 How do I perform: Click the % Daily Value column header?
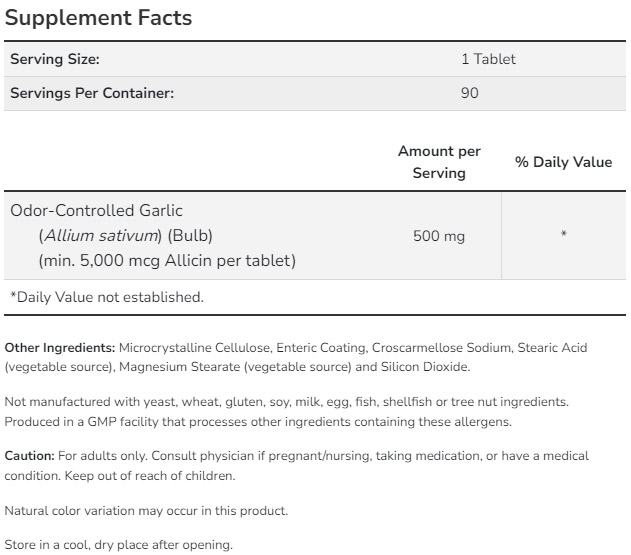(563, 162)
